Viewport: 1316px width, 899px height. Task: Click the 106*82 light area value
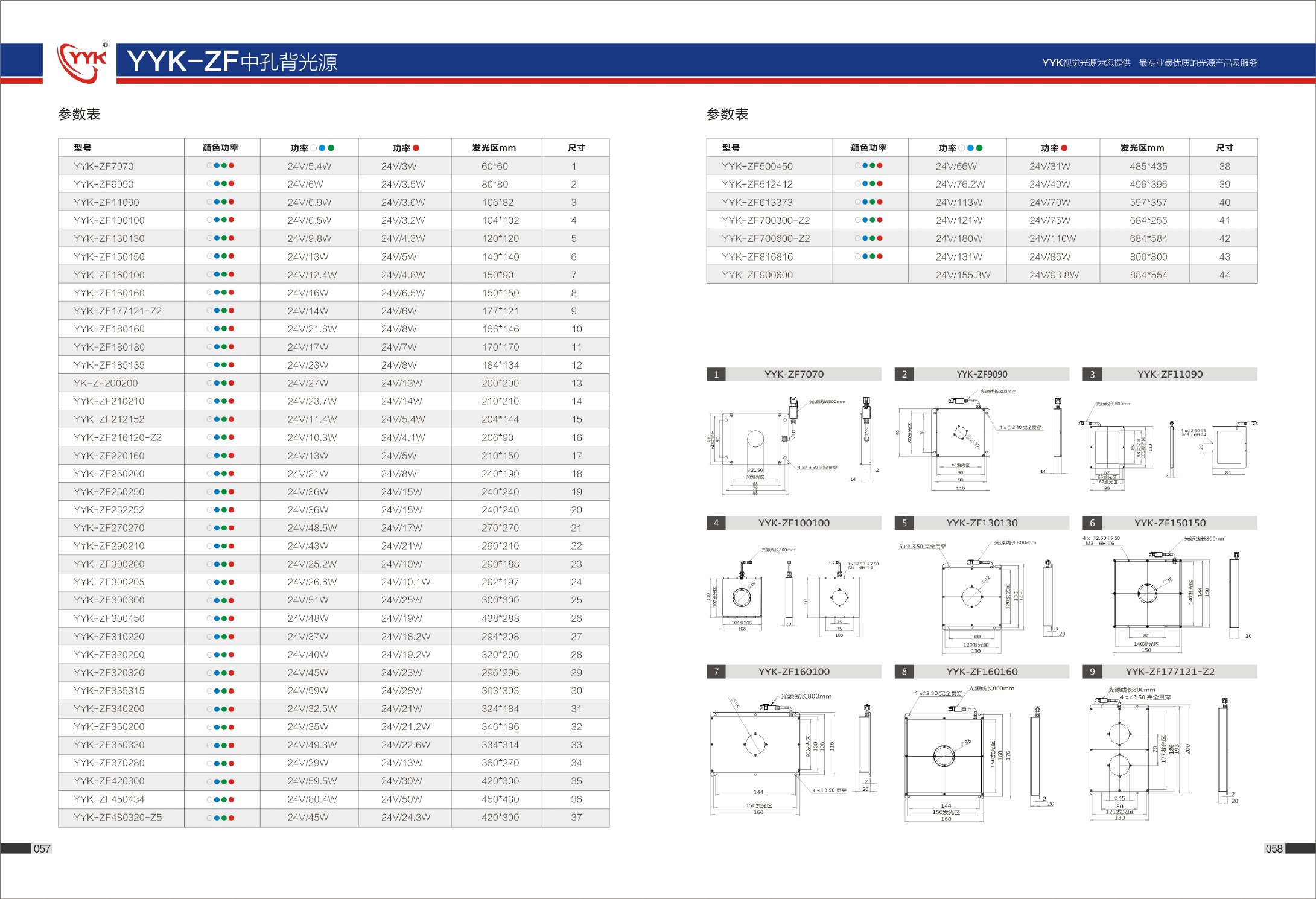click(x=498, y=202)
